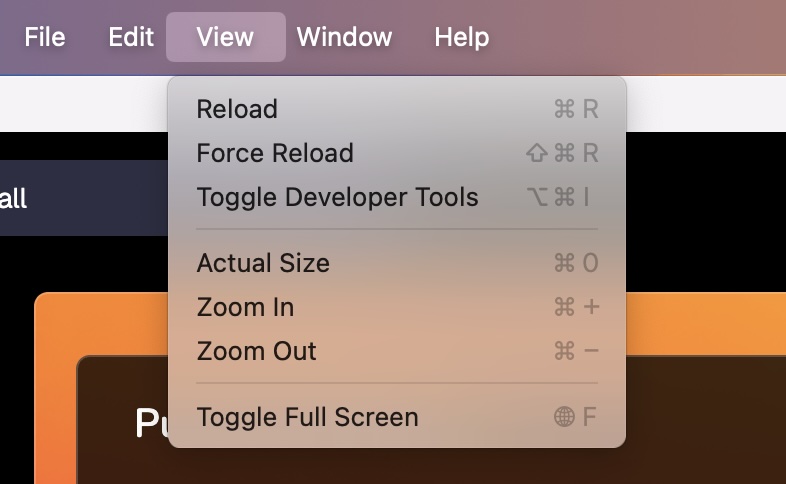Image resolution: width=786 pixels, height=484 pixels.
Task: Choose Reload from the View menu
Action: [x=397, y=109]
